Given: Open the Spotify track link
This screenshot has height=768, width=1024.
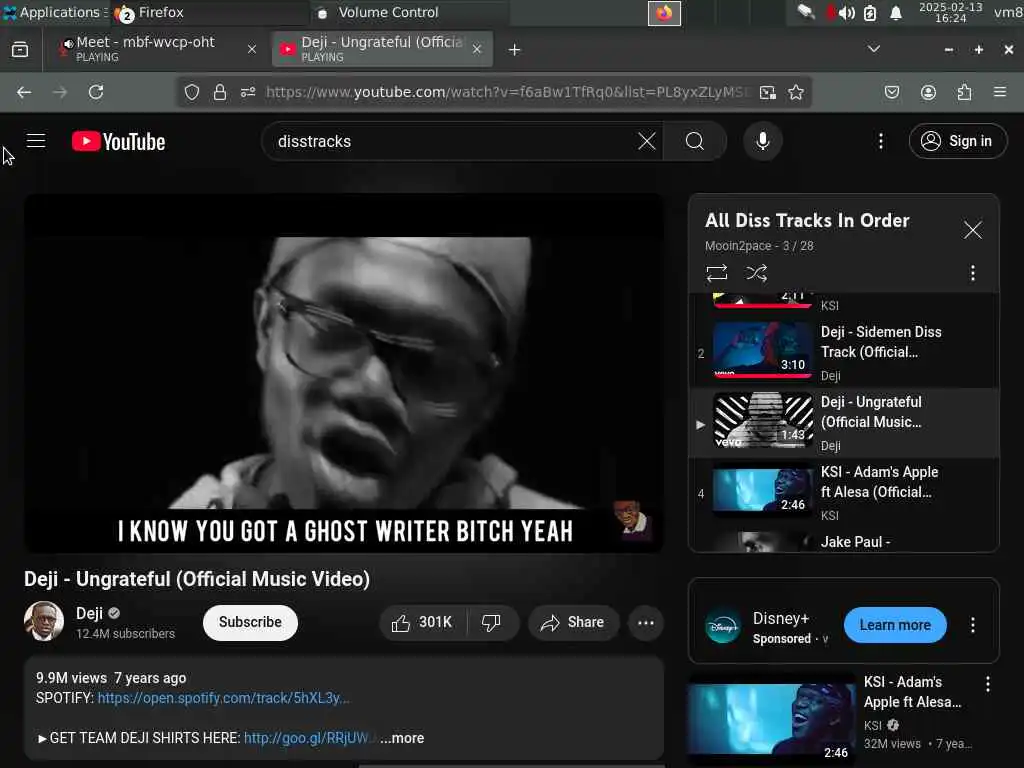Looking at the screenshot, I should [223, 698].
